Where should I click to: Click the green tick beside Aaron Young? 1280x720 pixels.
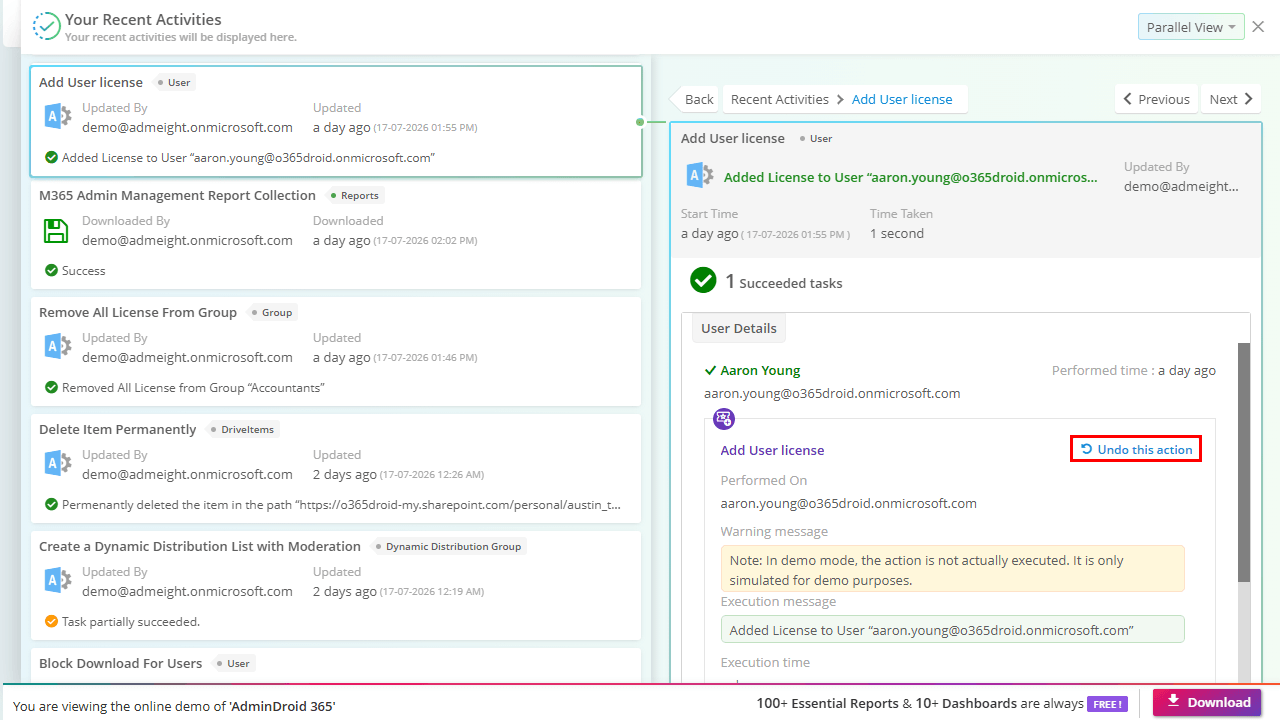click(x=710, y=370)
